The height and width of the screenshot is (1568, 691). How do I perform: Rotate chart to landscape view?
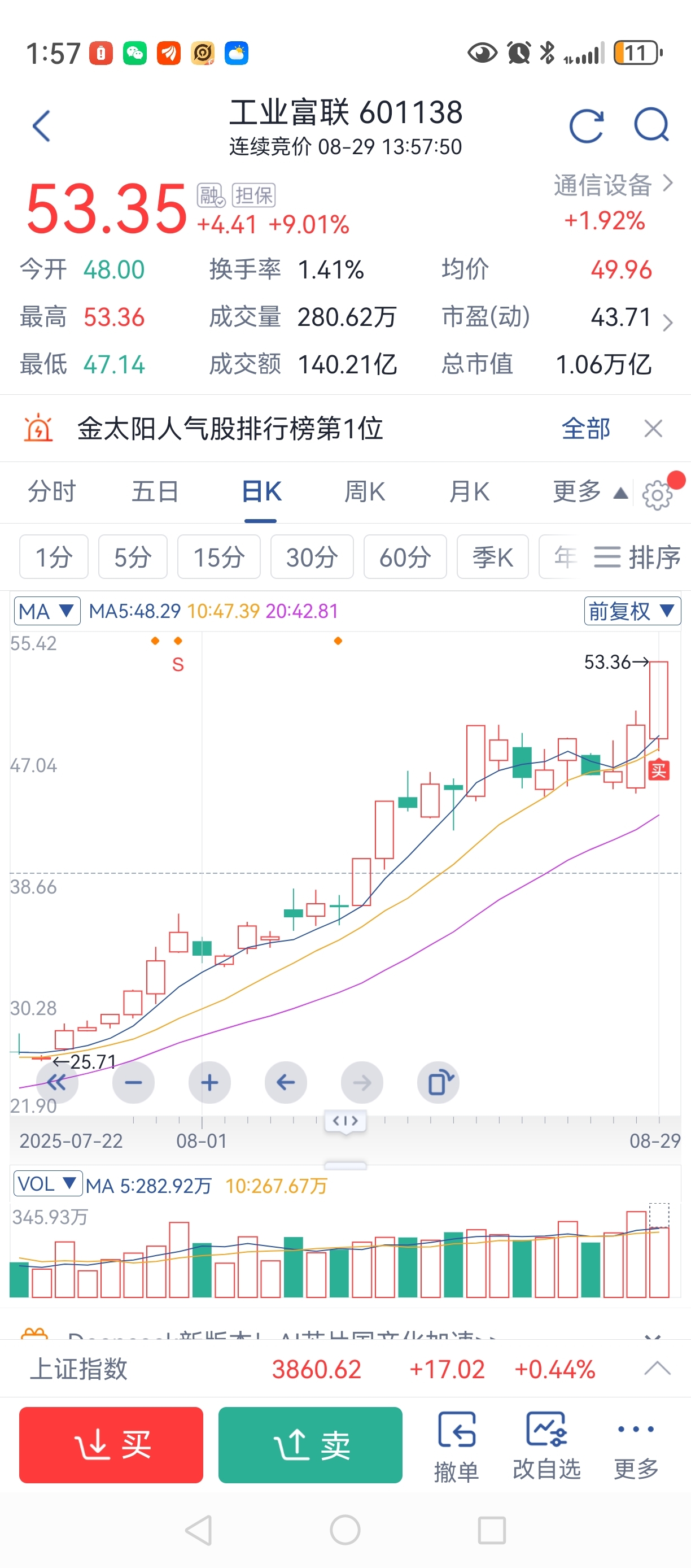[x=438, y=1082]
